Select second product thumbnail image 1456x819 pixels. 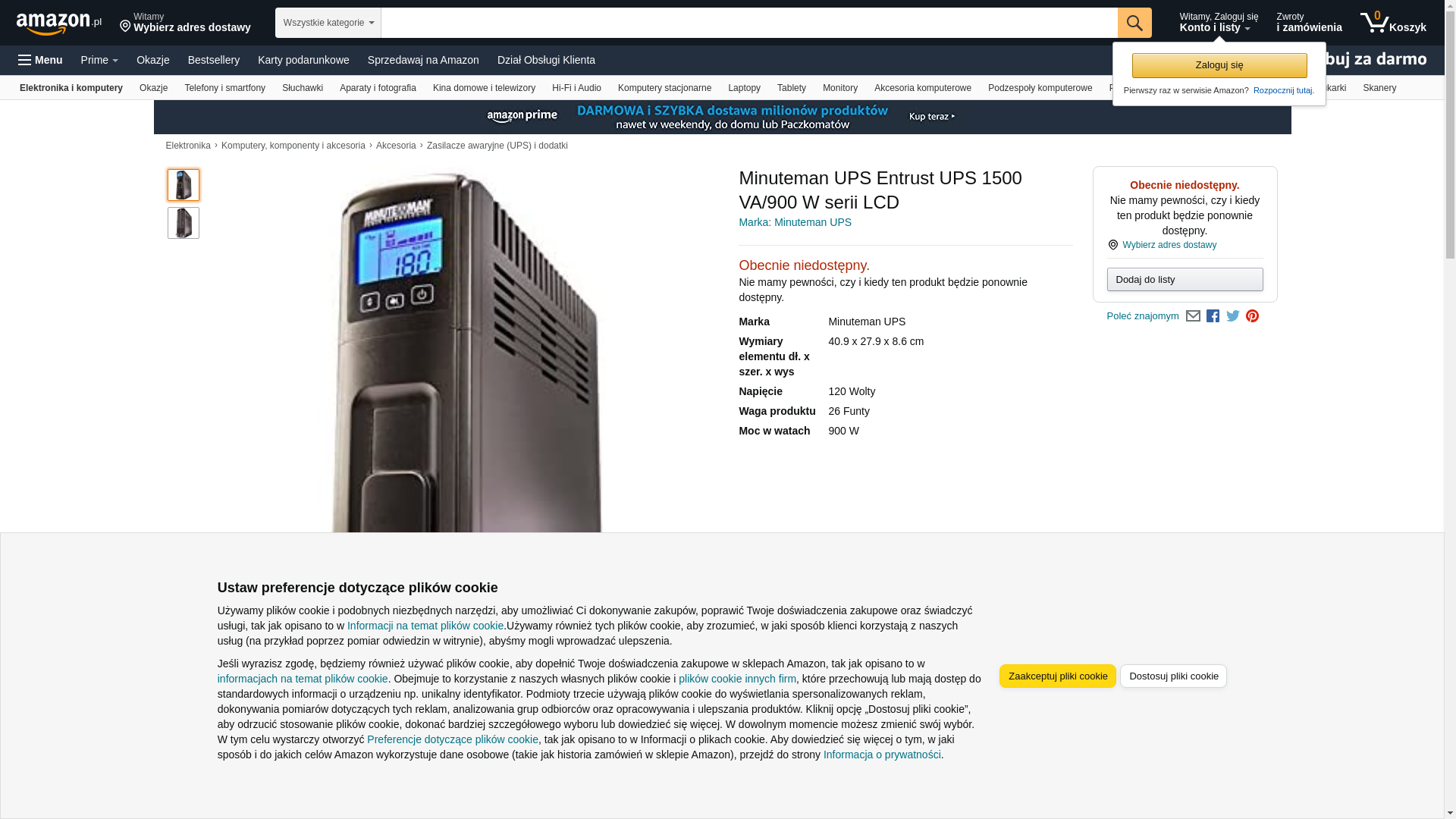tap(184, 223)
